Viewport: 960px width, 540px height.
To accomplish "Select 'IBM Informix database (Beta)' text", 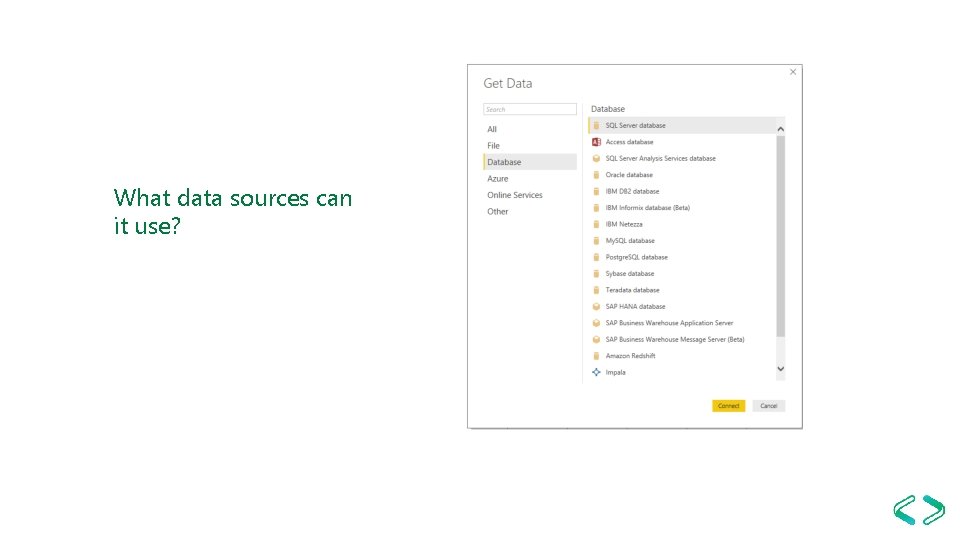I will point(648,208).
